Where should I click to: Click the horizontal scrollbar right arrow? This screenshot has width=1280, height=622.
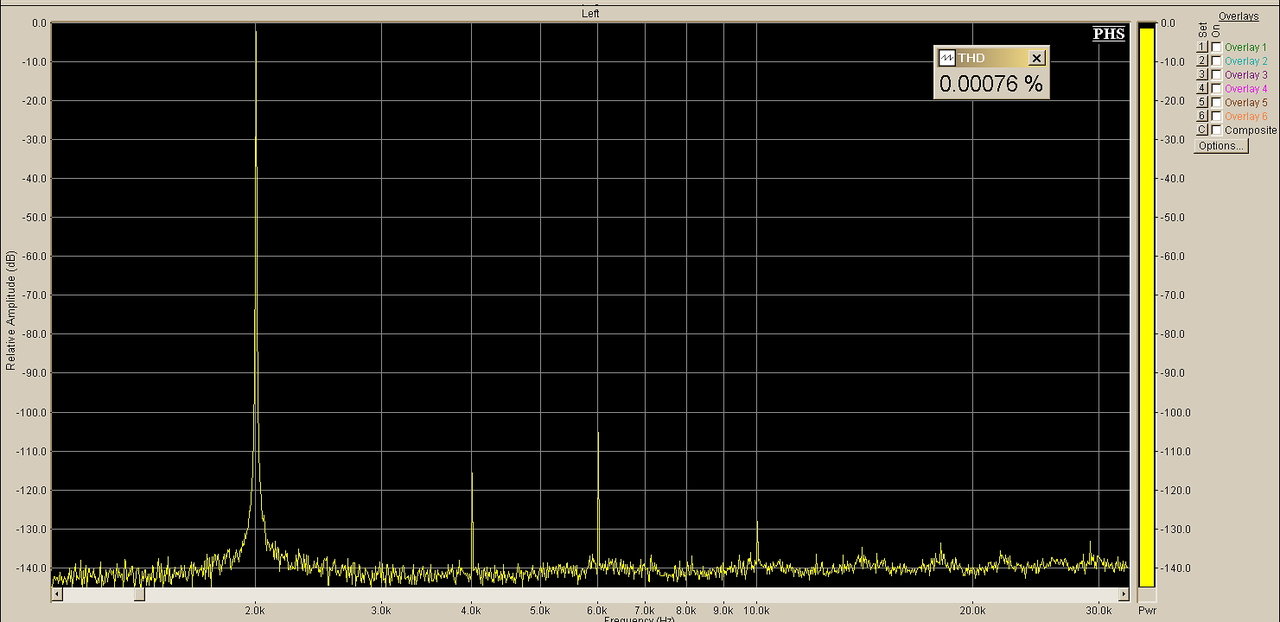point(1123,594)
